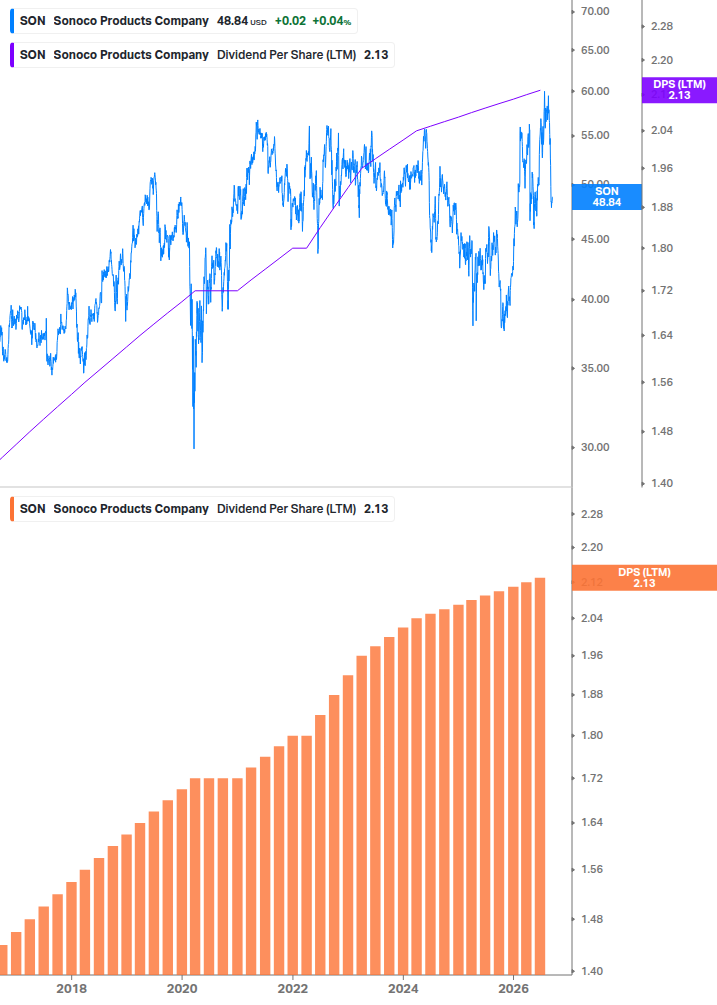Image resolution: width=717 pixels, height=1005 pixels.
Task: Click the 2020 label on the time axis
Action: point(182,988)
